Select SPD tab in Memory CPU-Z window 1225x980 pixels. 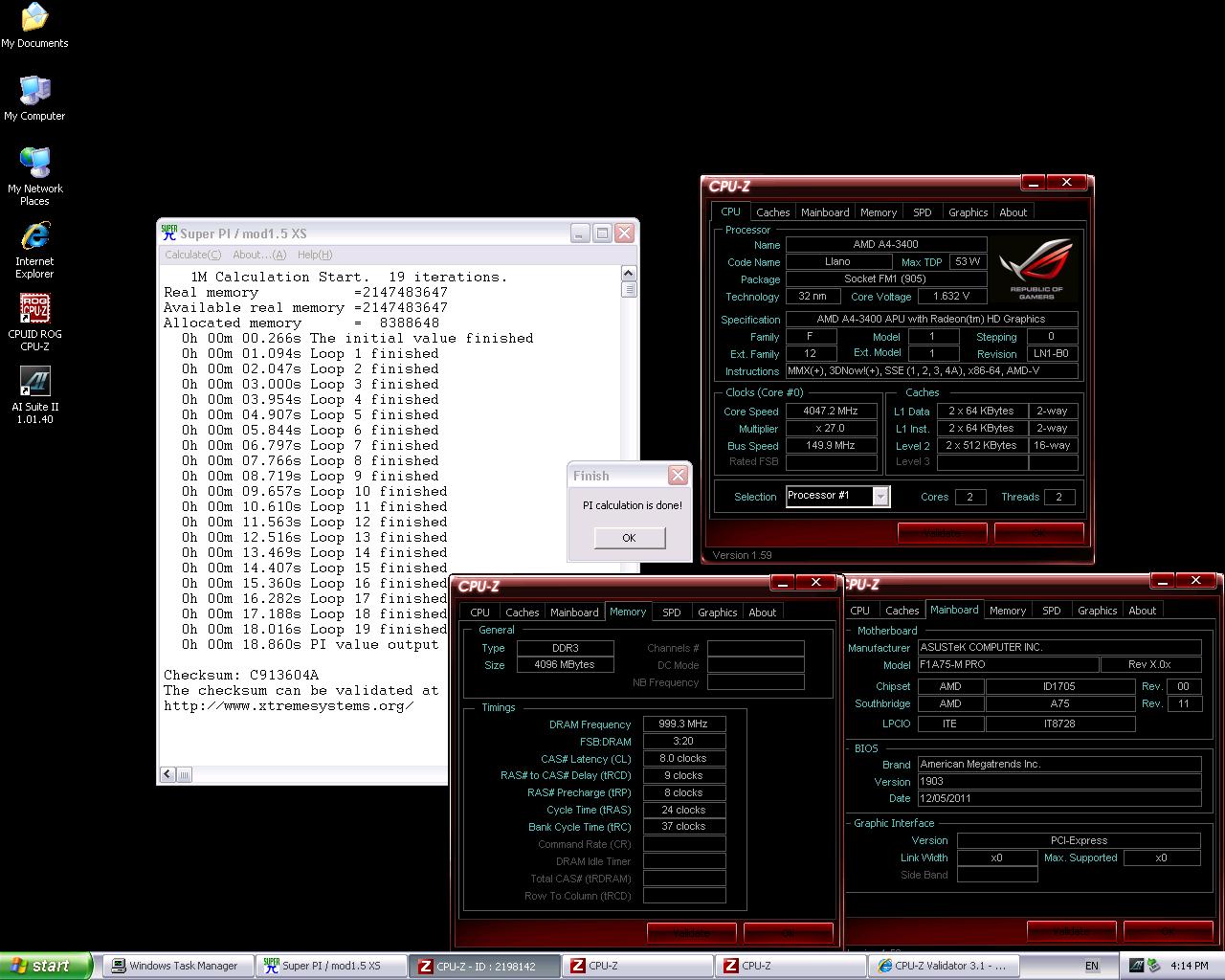pyautogui.click(x=672, y=612)
